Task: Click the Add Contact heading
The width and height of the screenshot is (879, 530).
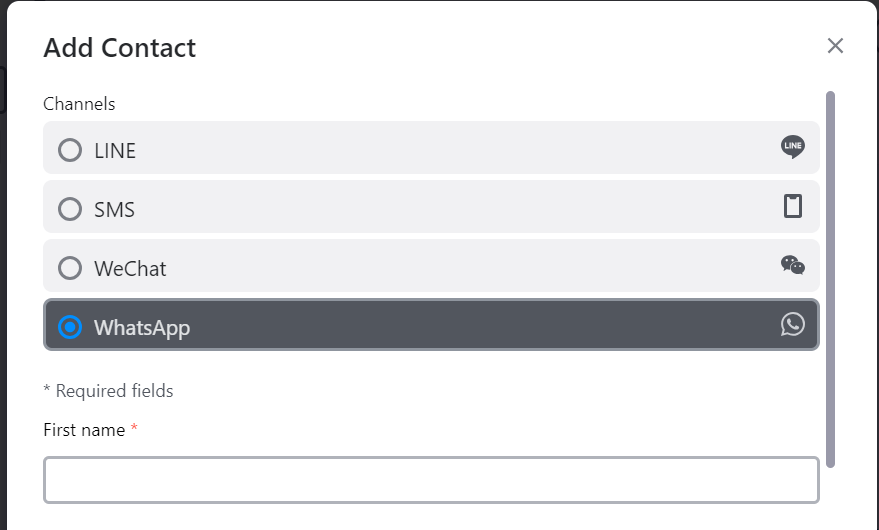Action: 120,48
